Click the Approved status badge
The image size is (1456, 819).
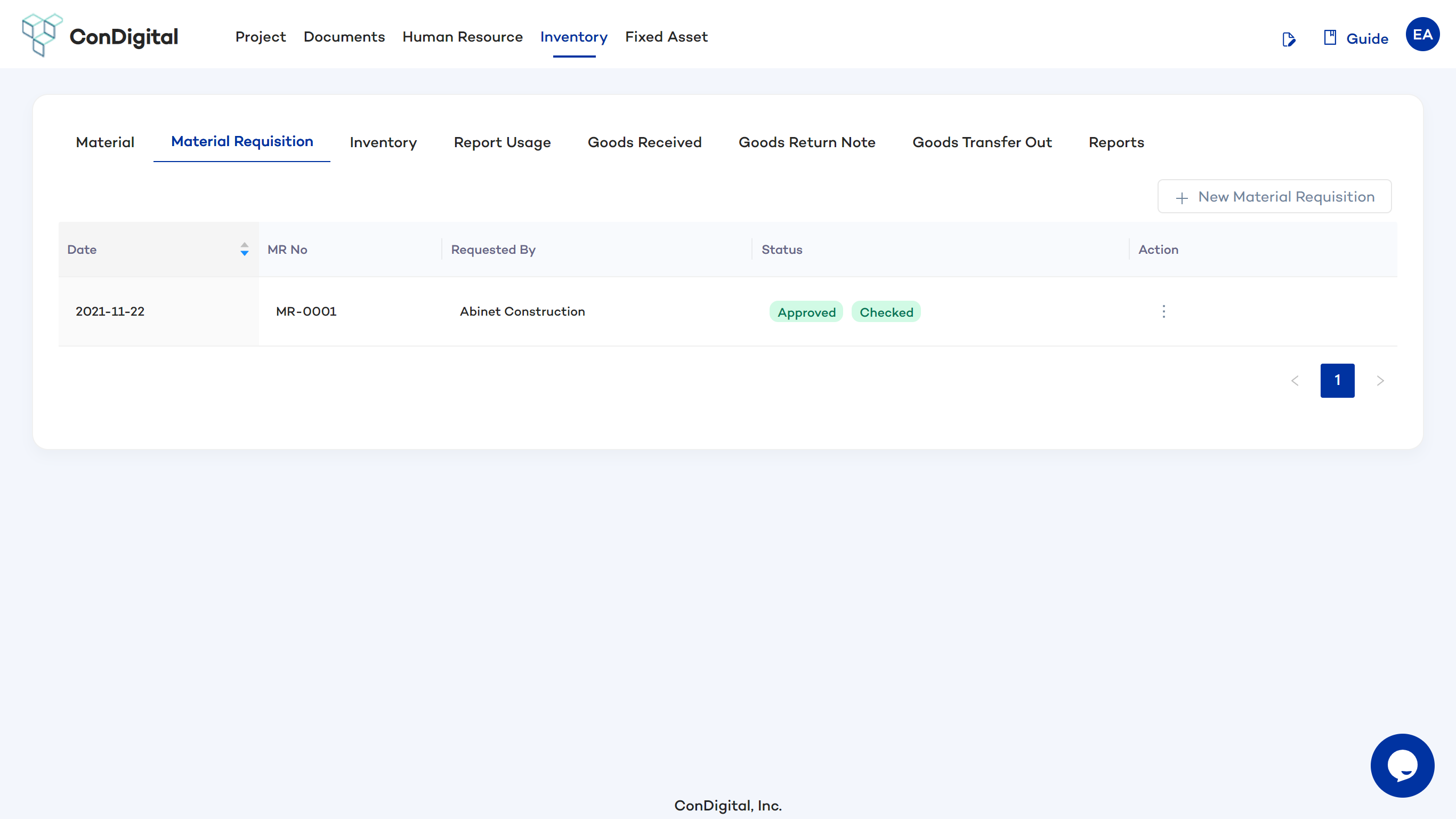(x=806, y=312)
